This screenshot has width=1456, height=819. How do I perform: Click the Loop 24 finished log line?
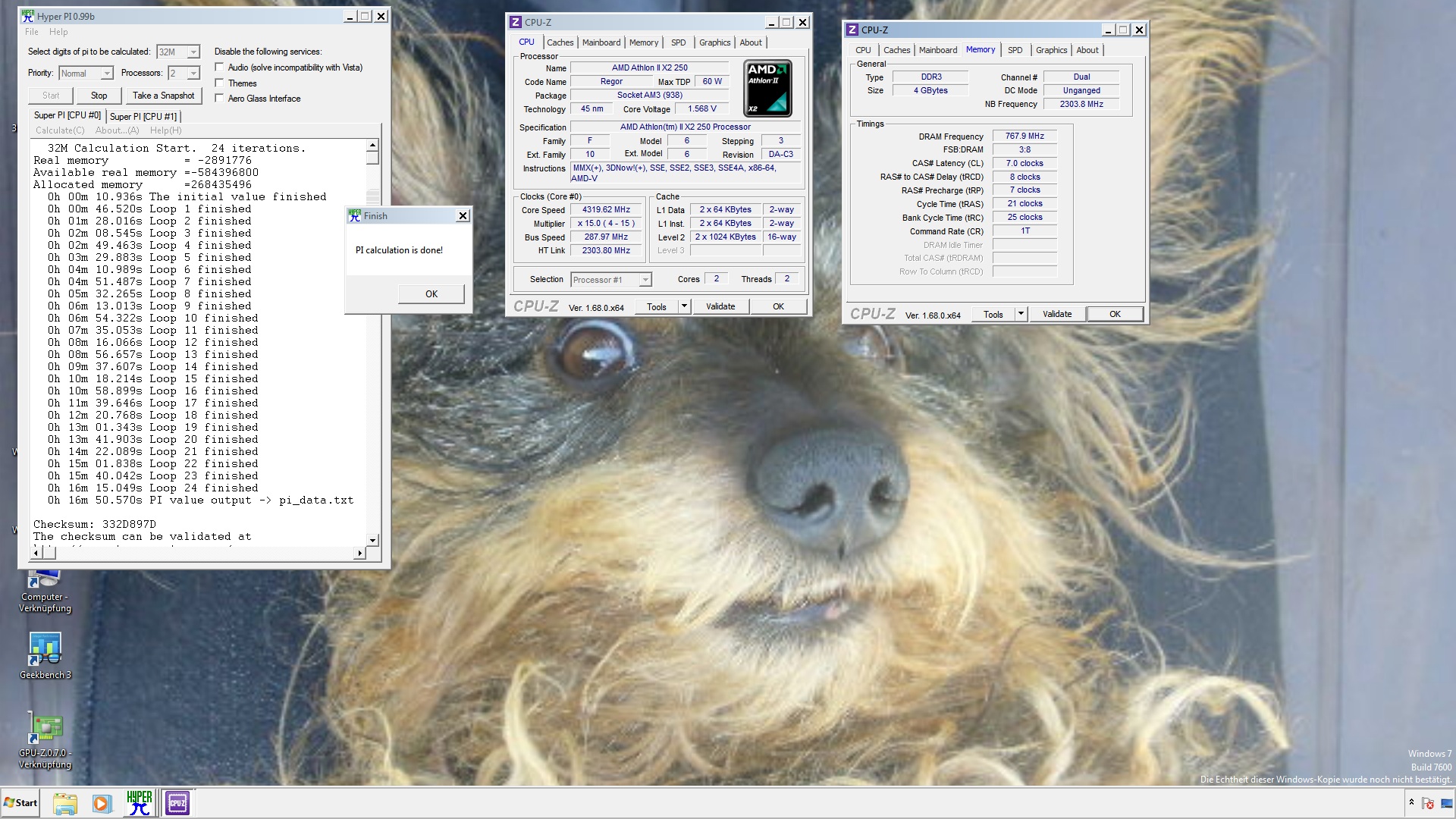point(153,488)
